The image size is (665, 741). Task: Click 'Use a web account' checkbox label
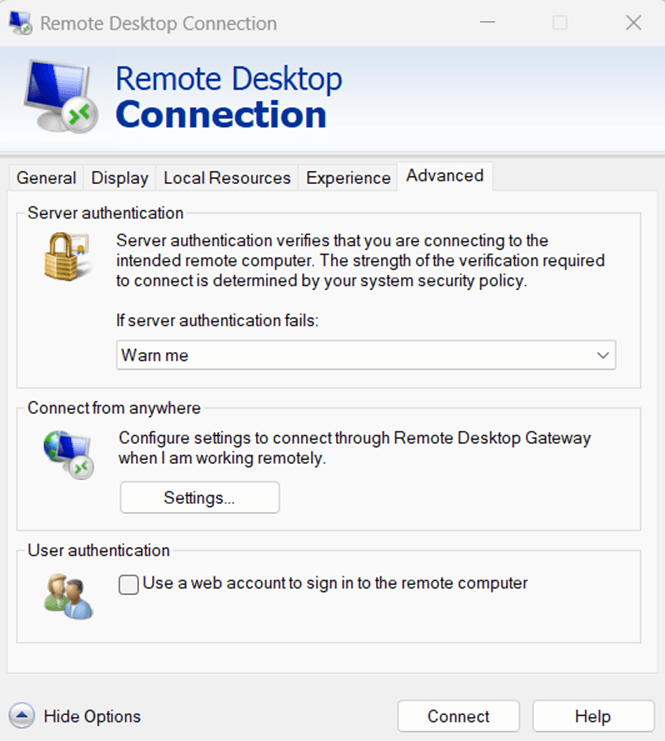tap(335, 583)
